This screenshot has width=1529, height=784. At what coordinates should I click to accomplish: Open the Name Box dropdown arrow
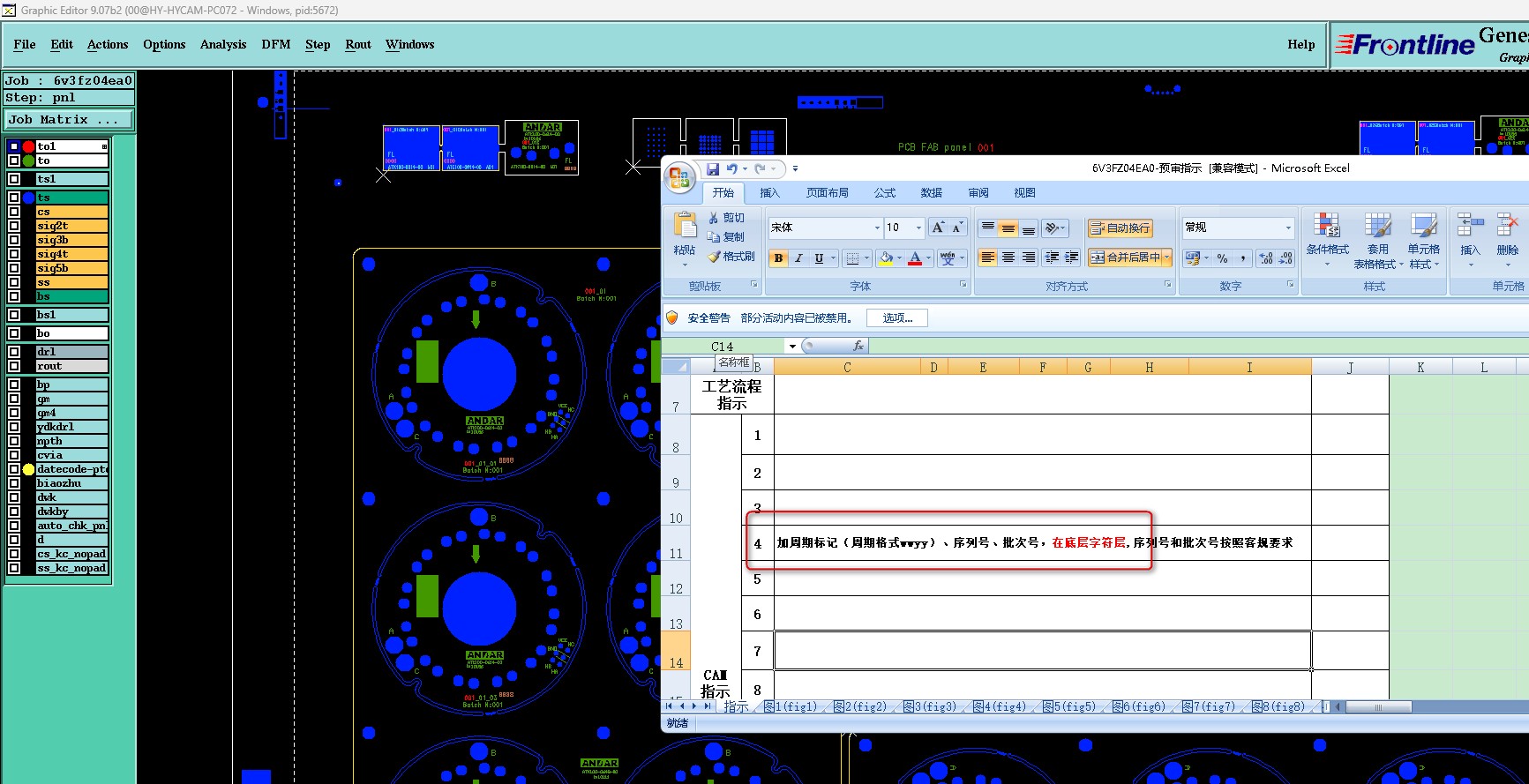pyautogui.click(x=792, y=347)
